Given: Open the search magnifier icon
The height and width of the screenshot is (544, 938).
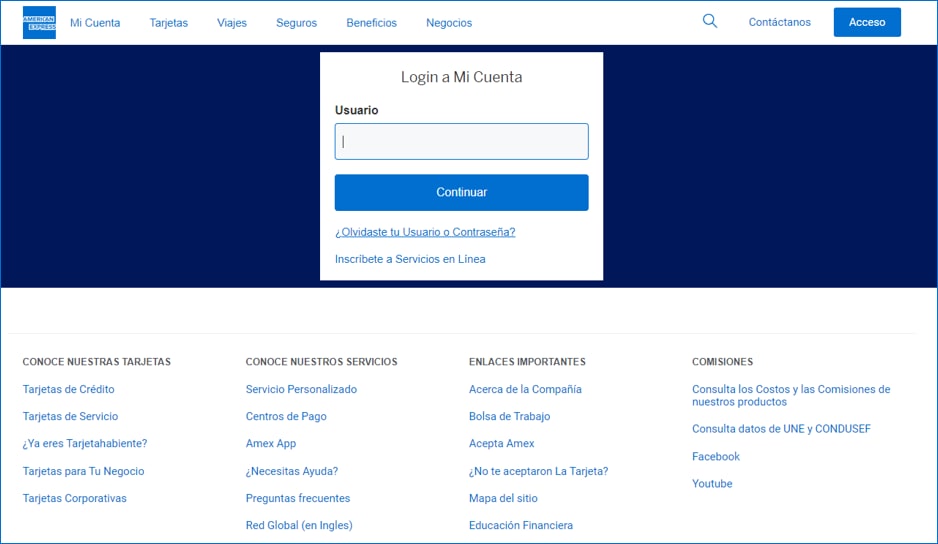Looking at the screenshot, I should pyautogui.click(x=710, y=21).
